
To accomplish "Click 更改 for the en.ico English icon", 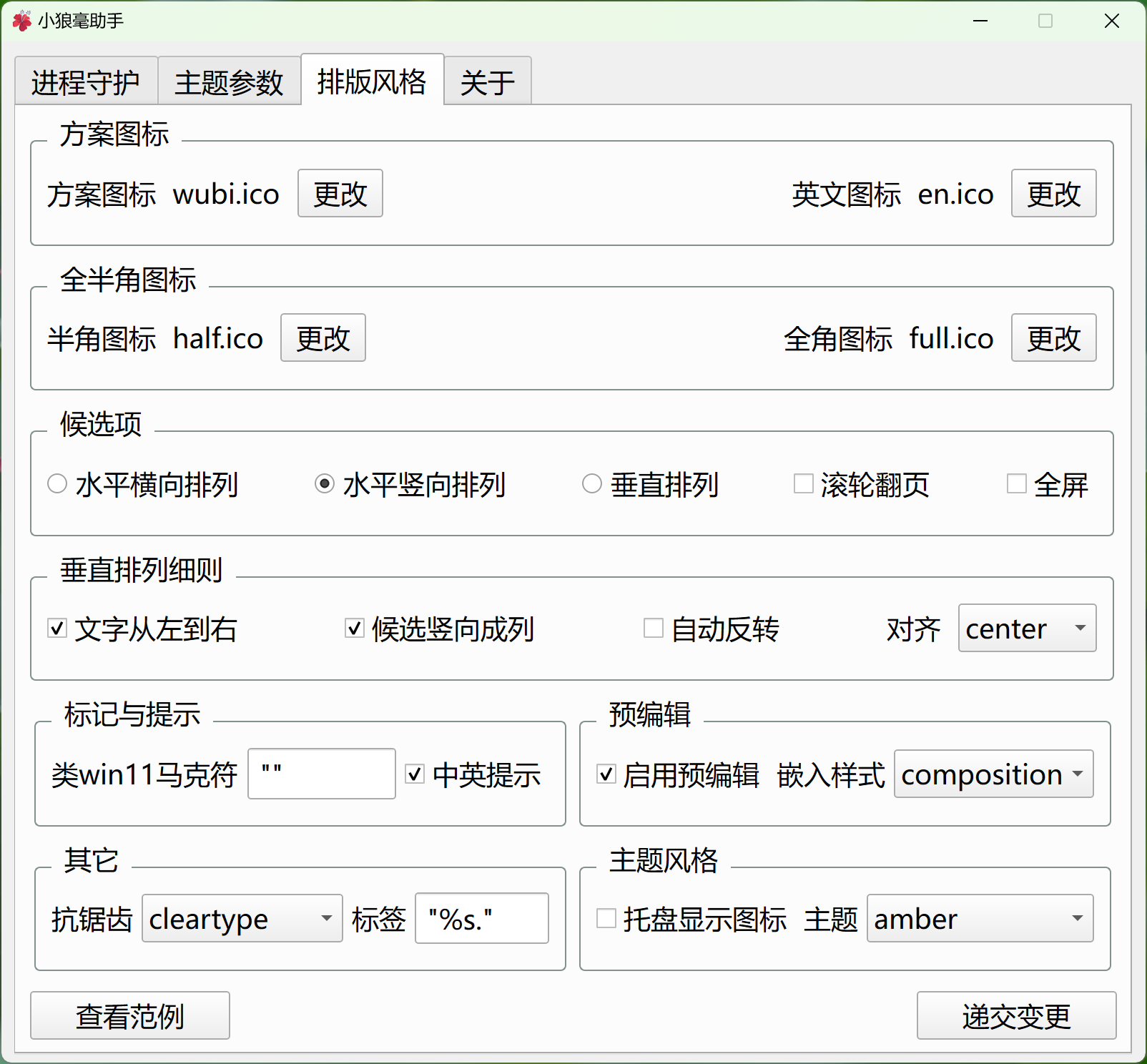I will [x=1053, y=194].
